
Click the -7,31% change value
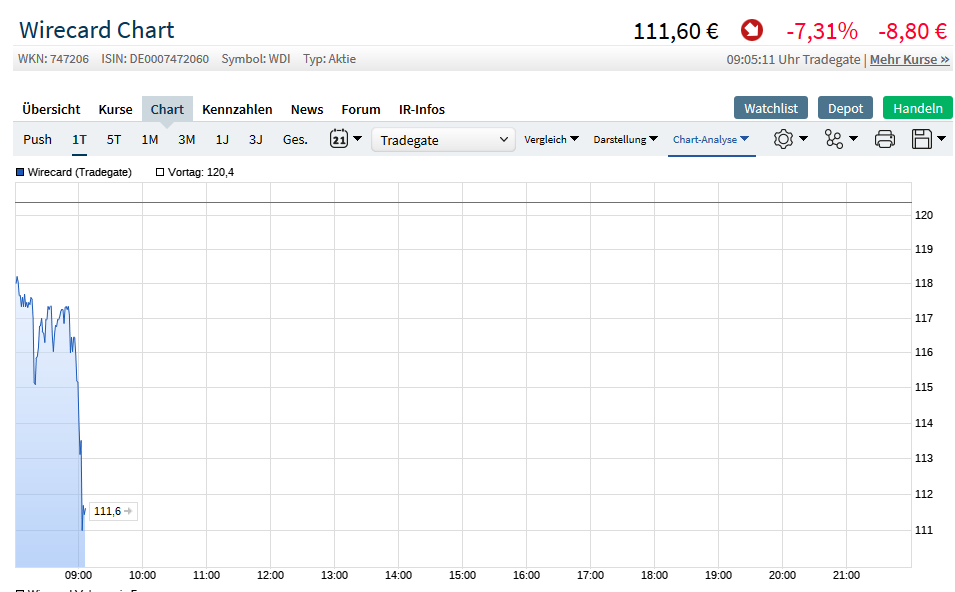click(x=822, y=31)
